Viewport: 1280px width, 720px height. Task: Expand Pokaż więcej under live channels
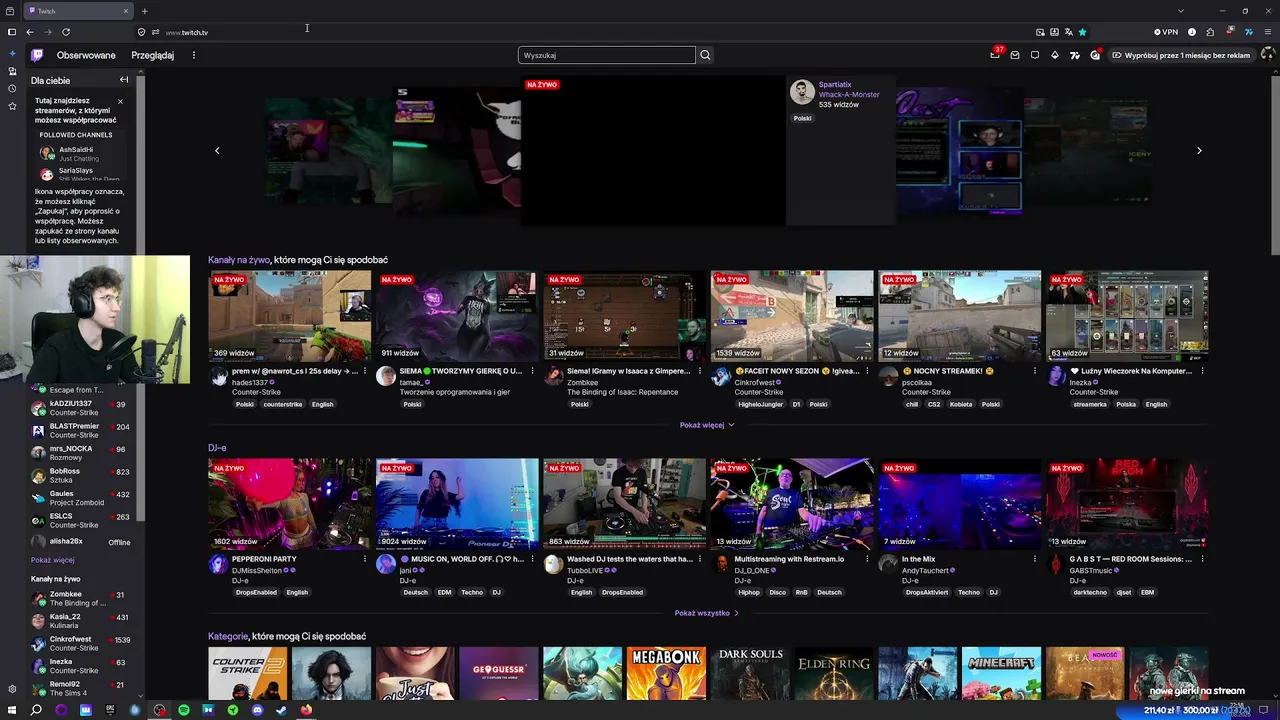point(707,425)
